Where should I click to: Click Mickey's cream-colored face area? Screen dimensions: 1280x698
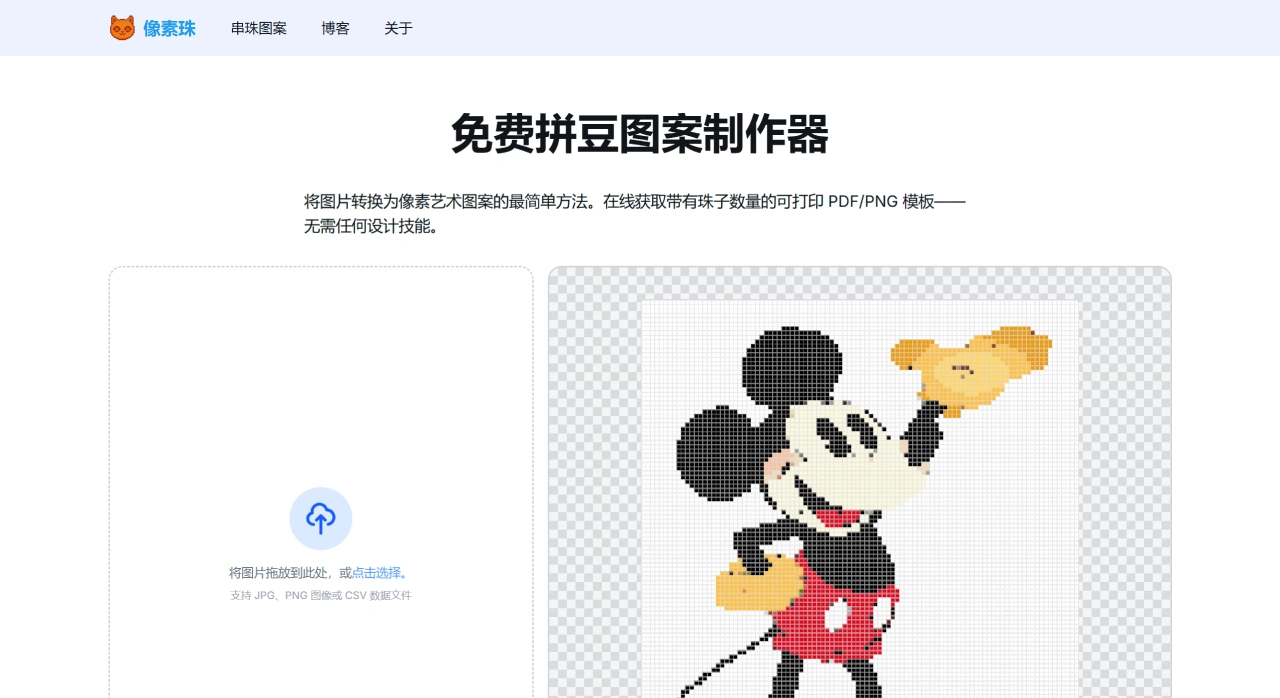click(860, 470)
